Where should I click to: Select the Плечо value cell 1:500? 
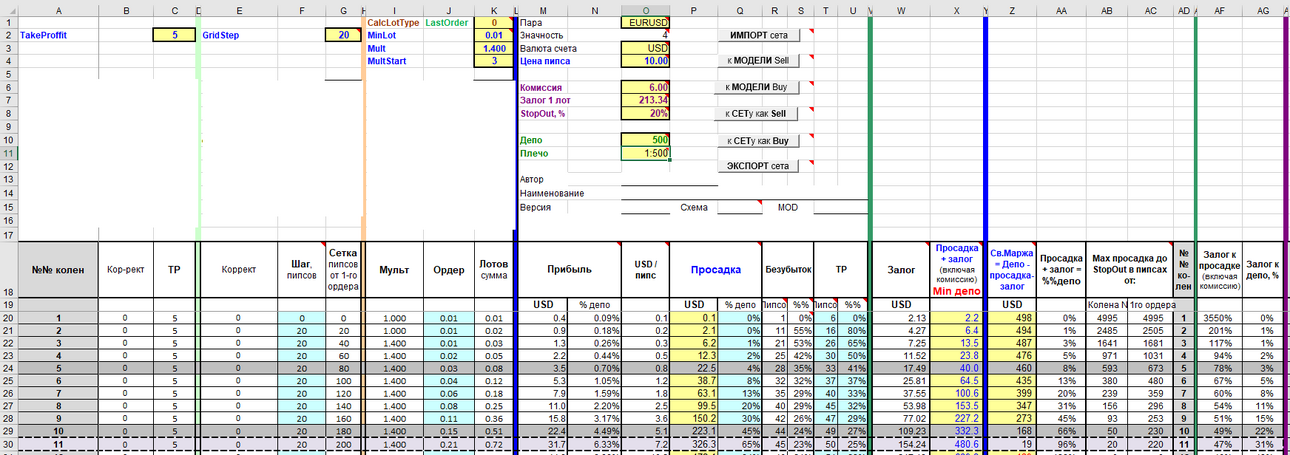click(645, 153)
